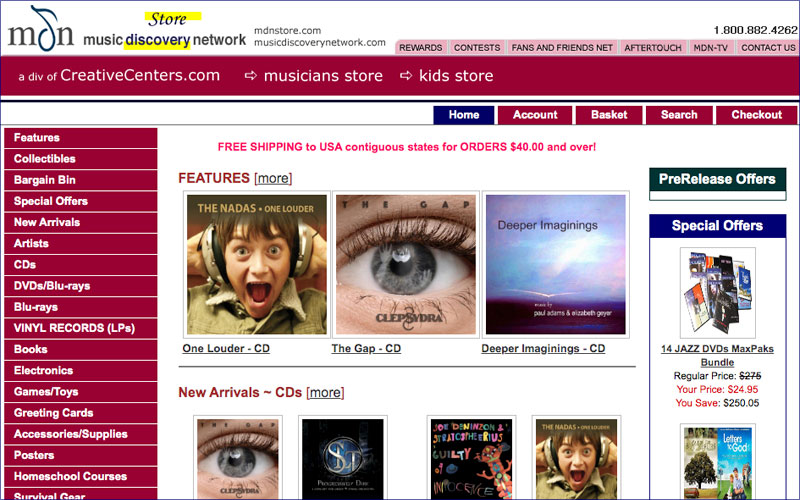This screenshot has width=800, height=500.
Task: Click the free shipping announcement text
Action: pyautogui.click(x=407, y=147)
